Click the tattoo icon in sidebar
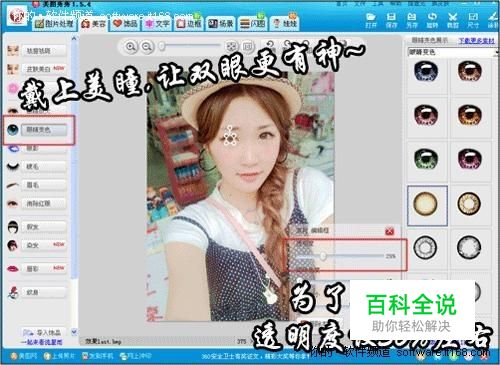 coord(13,292)
